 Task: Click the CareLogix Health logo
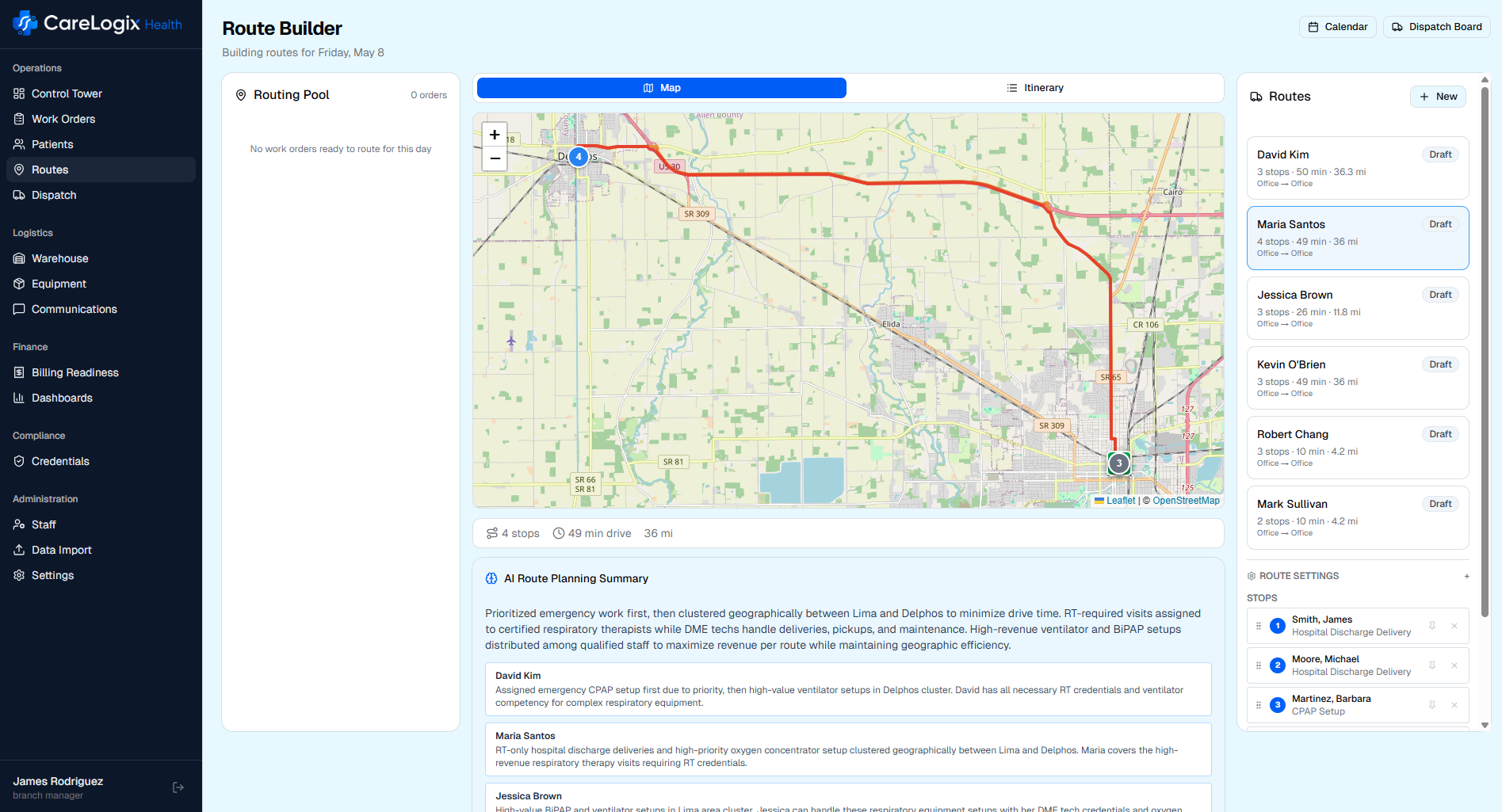pos(97,24)
